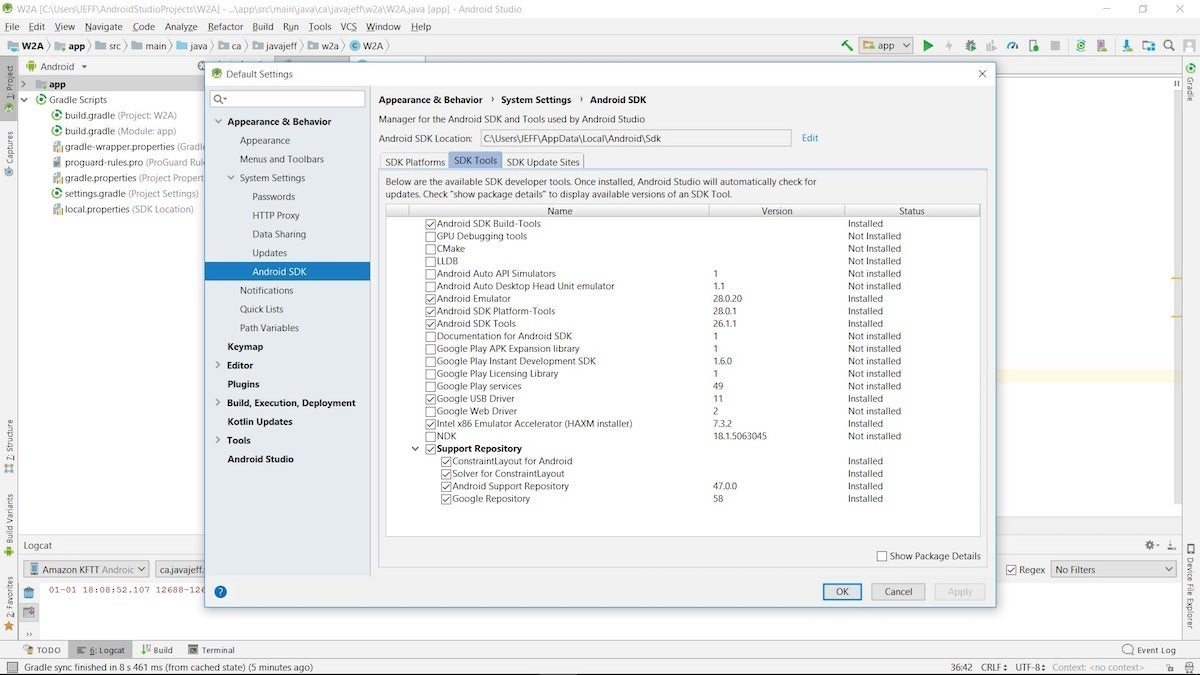1200x675 pixels.
Task: Click the Edit SDK location link
Action: click(x=810, y=138)
